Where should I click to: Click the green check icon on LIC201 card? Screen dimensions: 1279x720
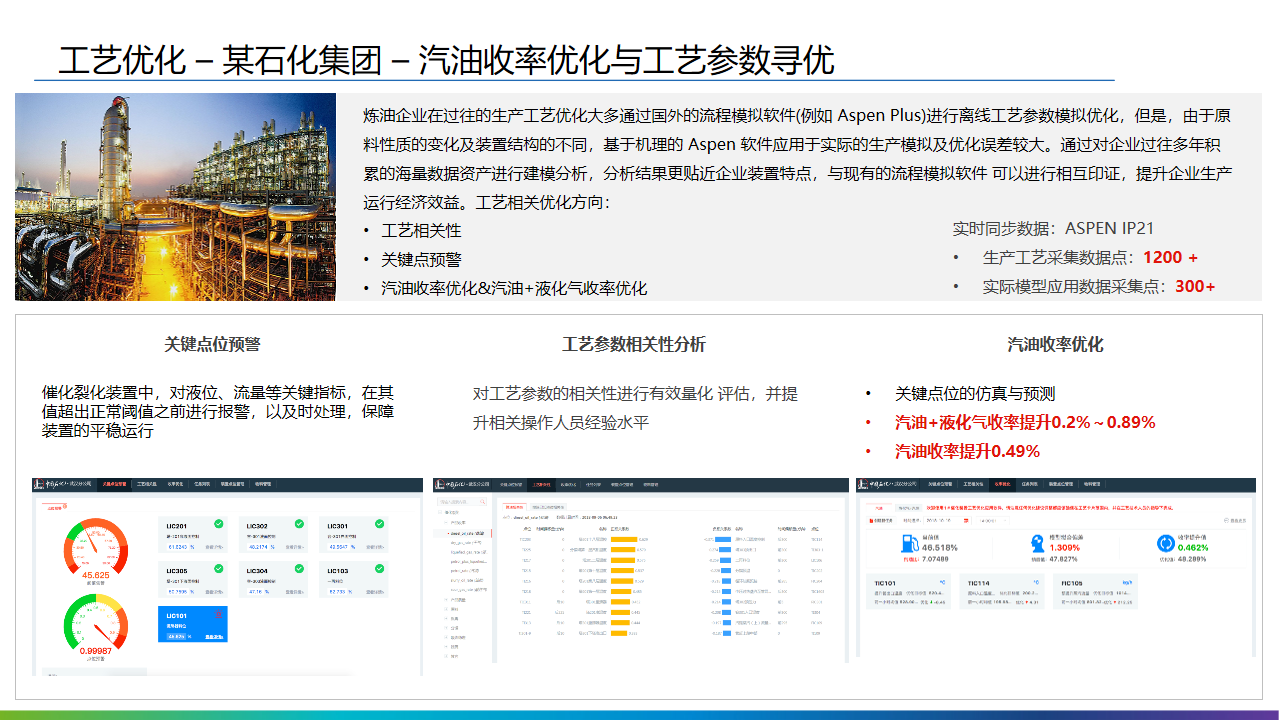click(x=219, y=523)
